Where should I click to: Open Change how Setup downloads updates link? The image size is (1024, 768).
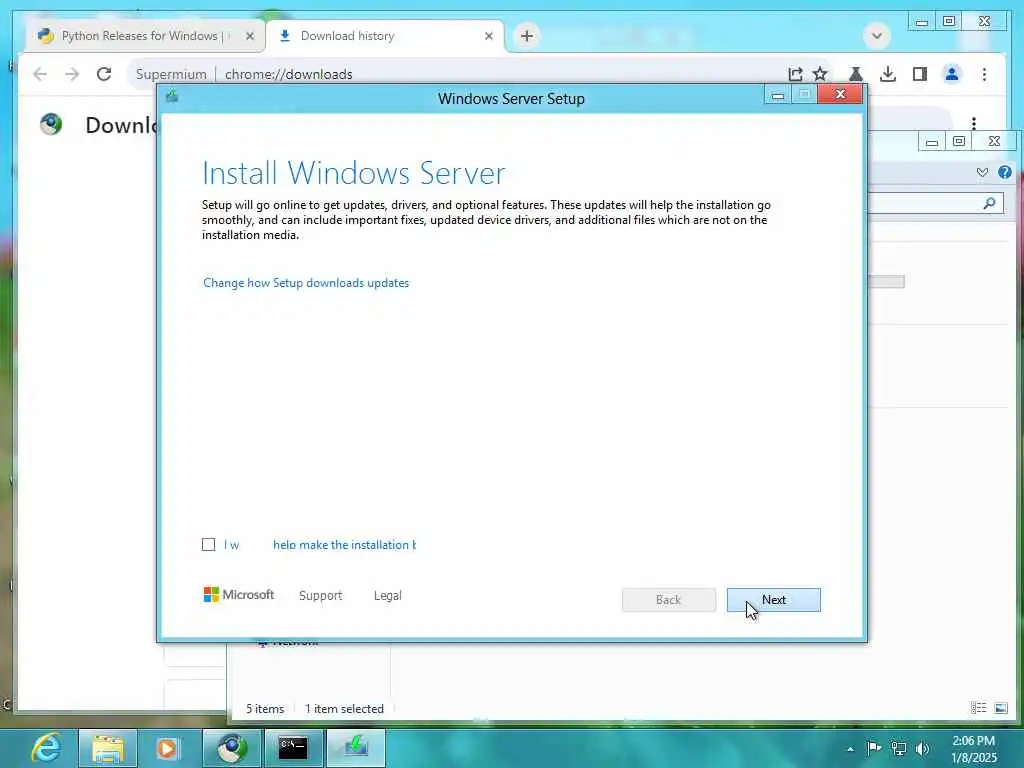pyautogui.click(x=306, y=283)
